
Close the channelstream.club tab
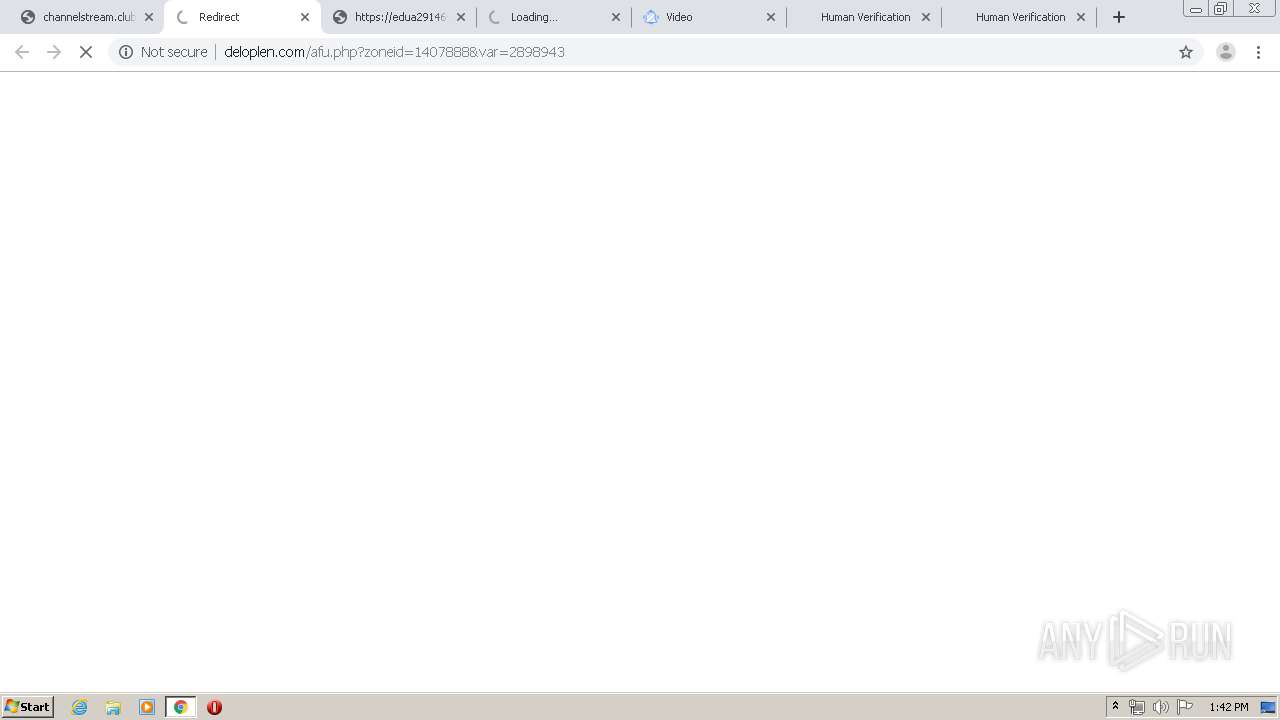(149, 17)
